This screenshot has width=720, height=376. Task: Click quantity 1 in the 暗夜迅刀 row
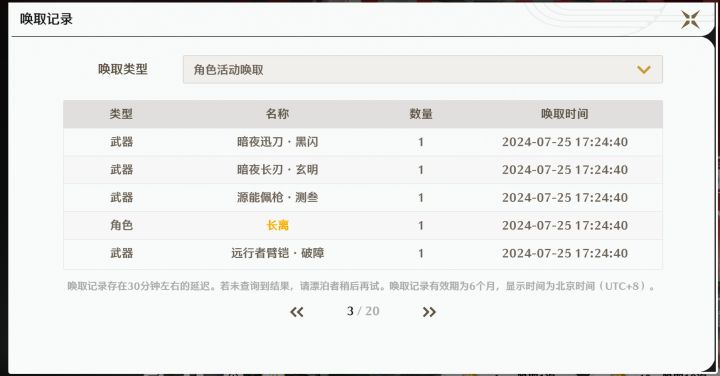pyautogui.click(x=421, y=142)
